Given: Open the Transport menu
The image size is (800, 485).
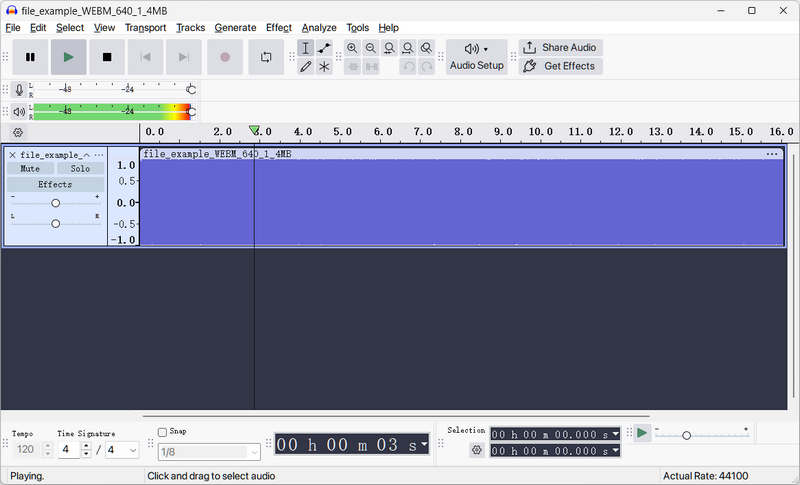Looking at the screenshot, I should [145, 28].
